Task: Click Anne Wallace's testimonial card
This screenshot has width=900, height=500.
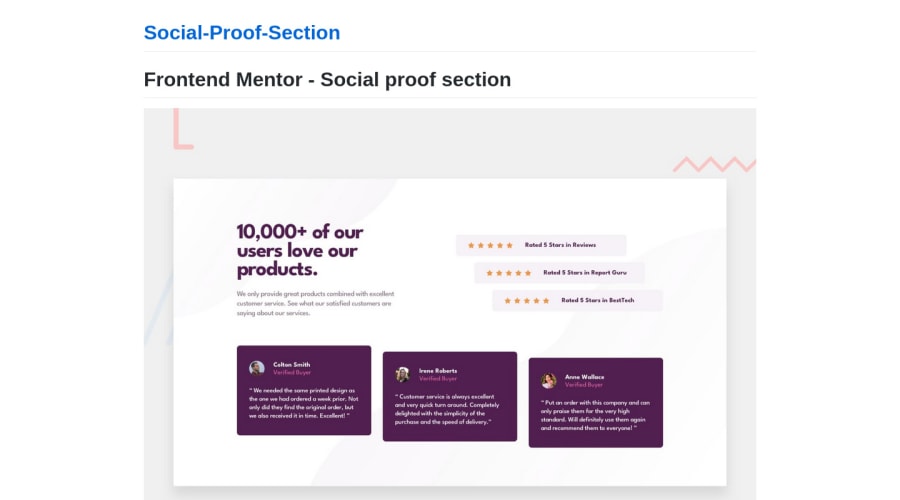Action: coord(595,402)
